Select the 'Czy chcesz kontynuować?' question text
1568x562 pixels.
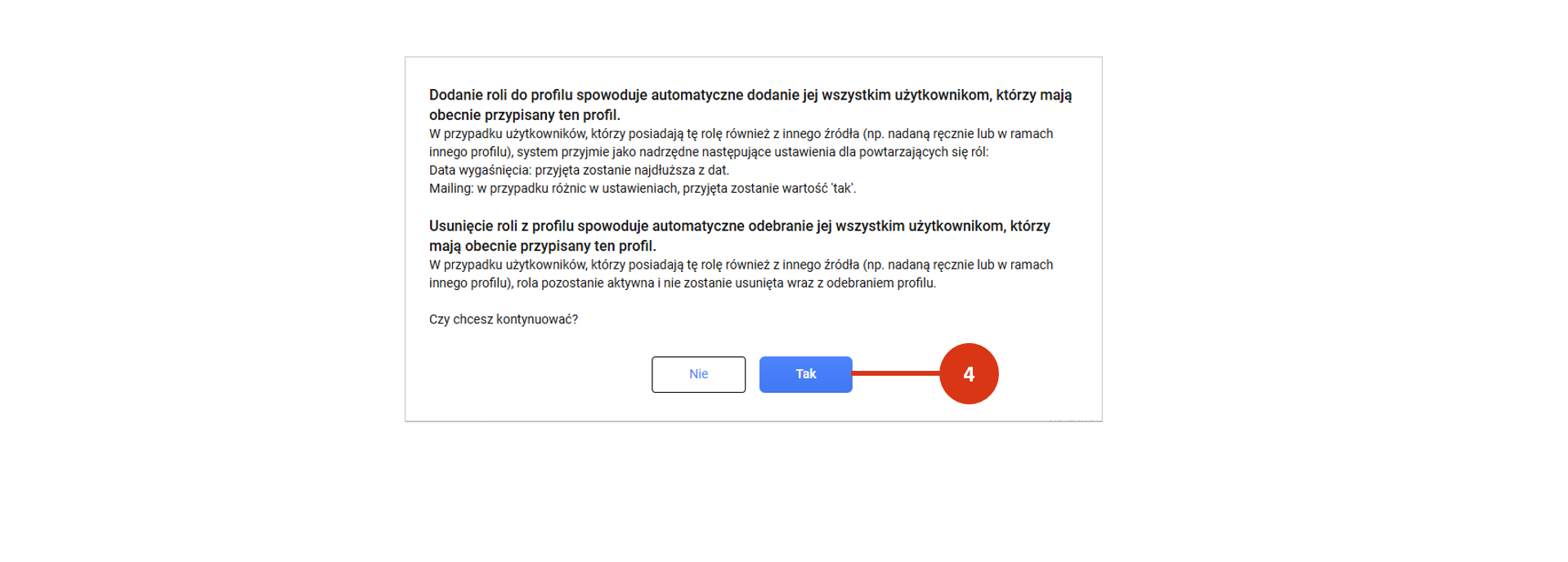click(504, 319)
